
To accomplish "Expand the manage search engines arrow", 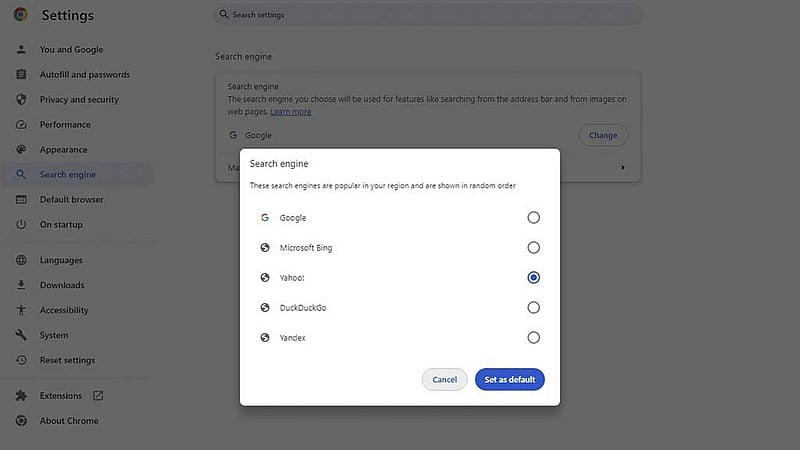I will pyautogui.click(x=622, y=167).
